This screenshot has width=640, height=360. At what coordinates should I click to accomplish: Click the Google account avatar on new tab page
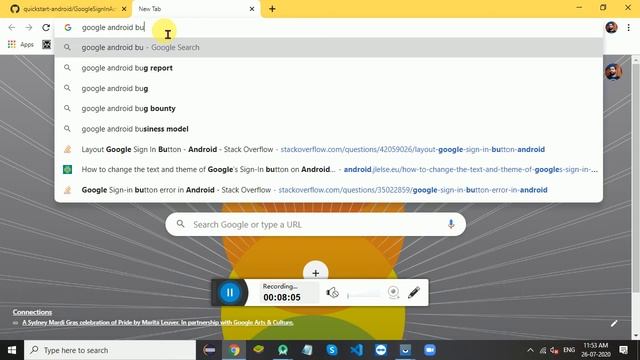[x=613, y=72]
